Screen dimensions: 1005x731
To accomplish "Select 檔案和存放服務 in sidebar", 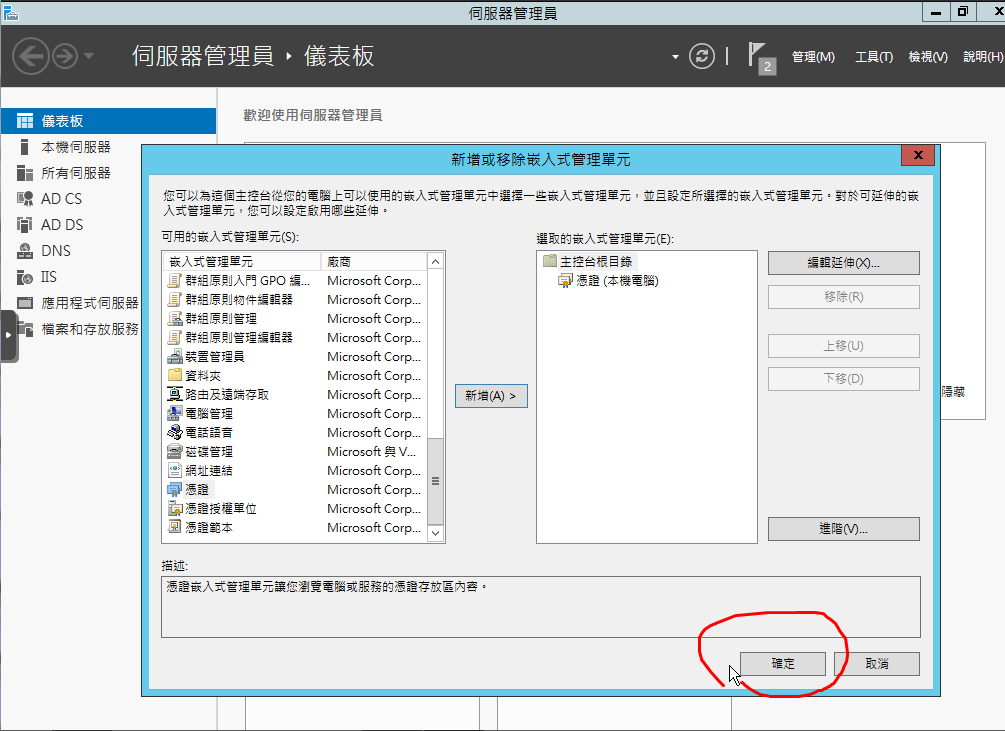I will [x=90, y=329].
